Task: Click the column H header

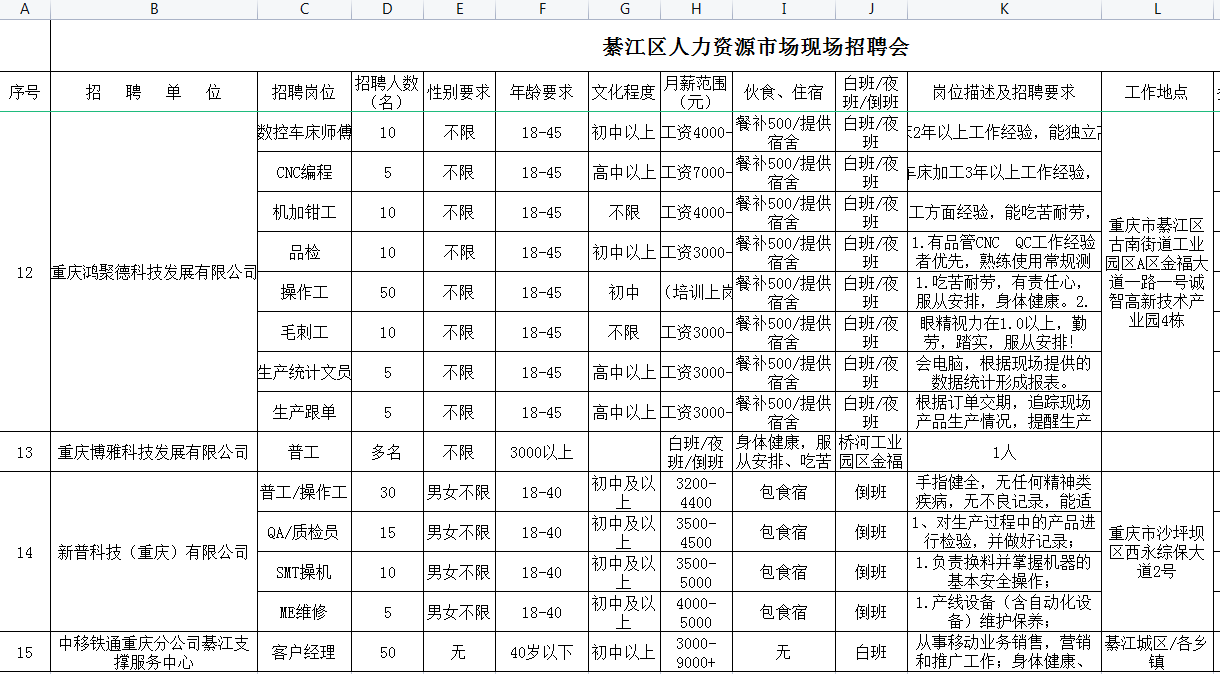Action: (696, 9)
